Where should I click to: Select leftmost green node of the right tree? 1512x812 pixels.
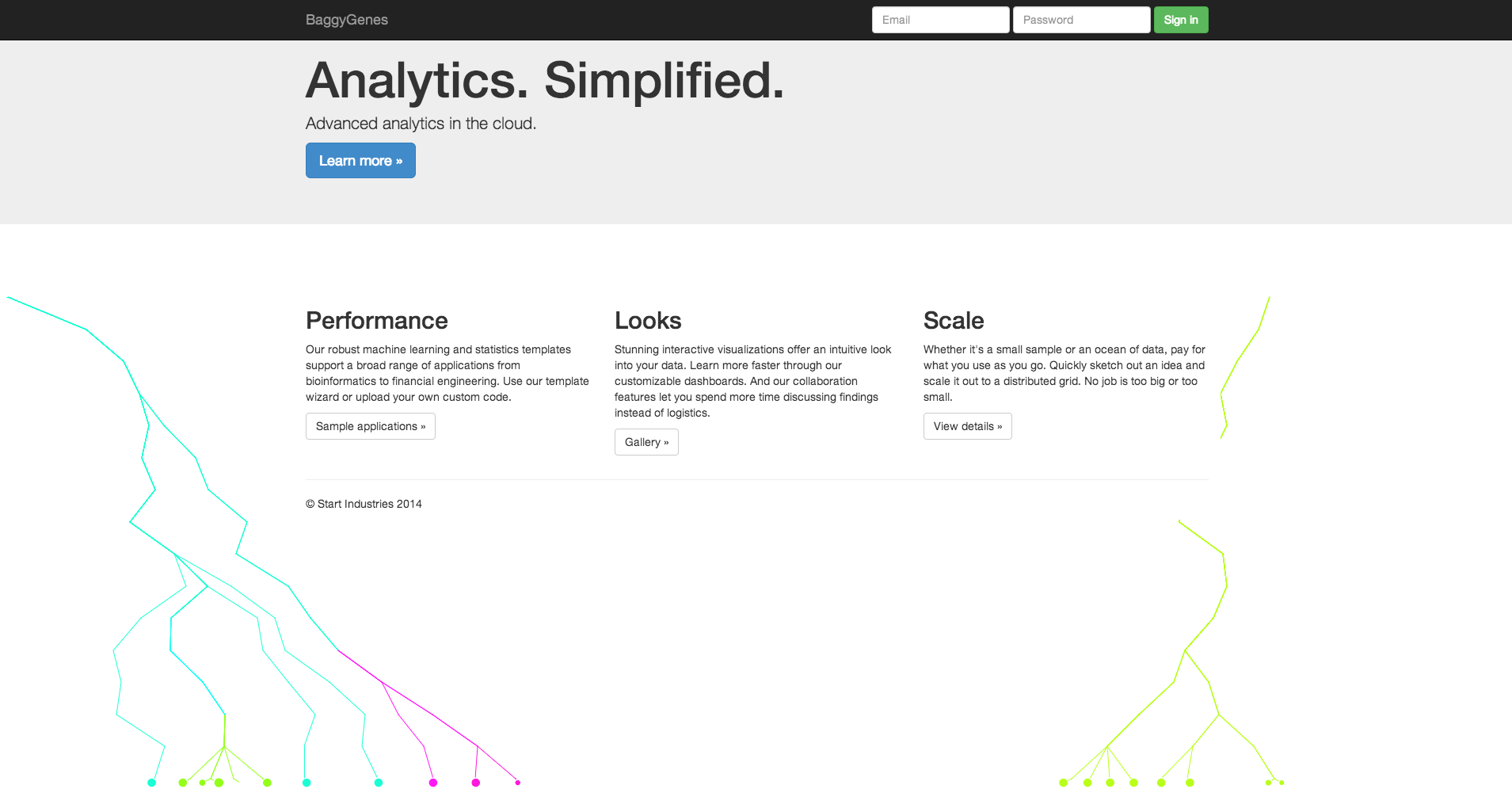[x=1064, y=783]
